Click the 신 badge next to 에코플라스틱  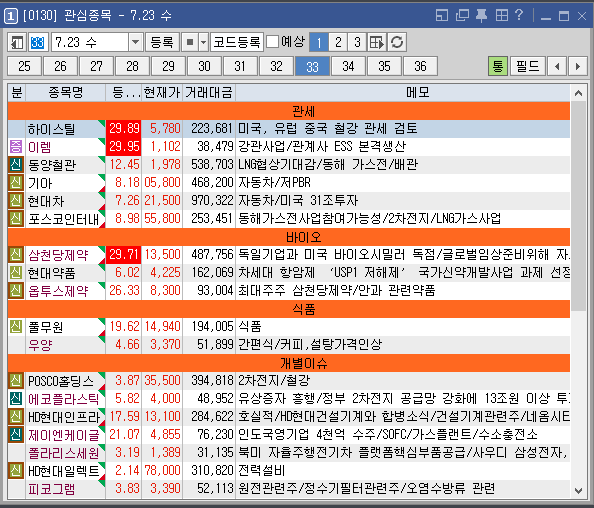coord(16,399)
